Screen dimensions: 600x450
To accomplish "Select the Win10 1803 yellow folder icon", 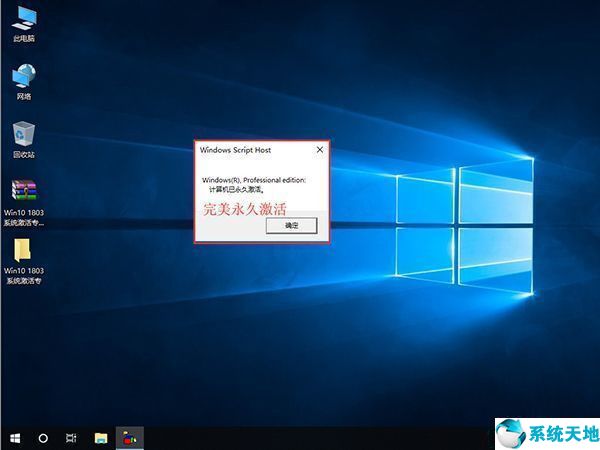I will pos(24,261).
